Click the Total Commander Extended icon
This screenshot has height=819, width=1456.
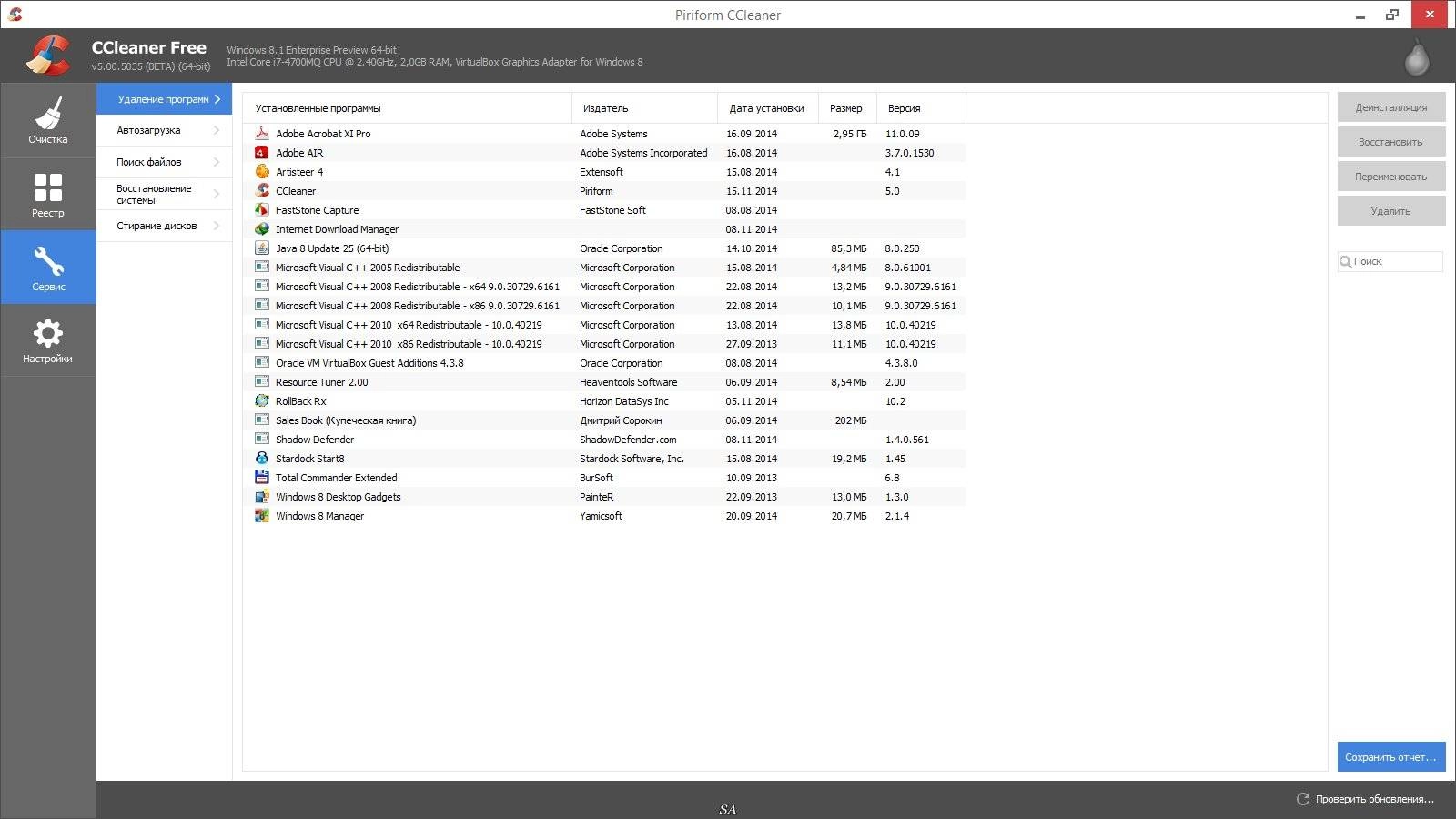262,477
